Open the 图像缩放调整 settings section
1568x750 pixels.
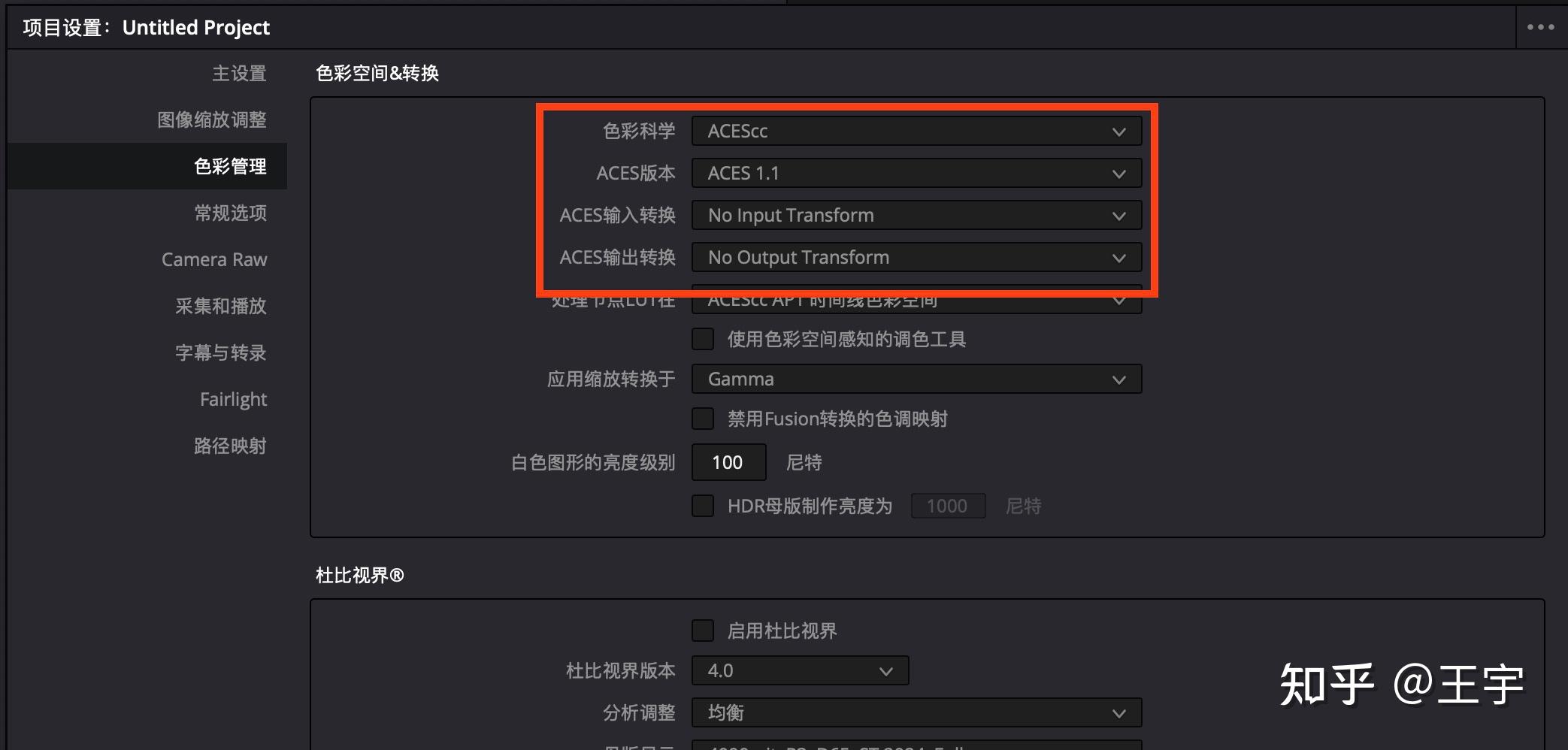[213, 119]
